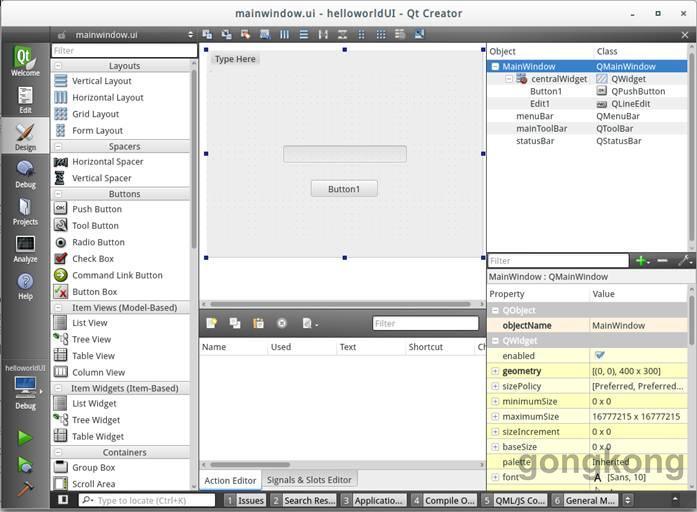Click the line edit on the form

(x=344, y=154)
